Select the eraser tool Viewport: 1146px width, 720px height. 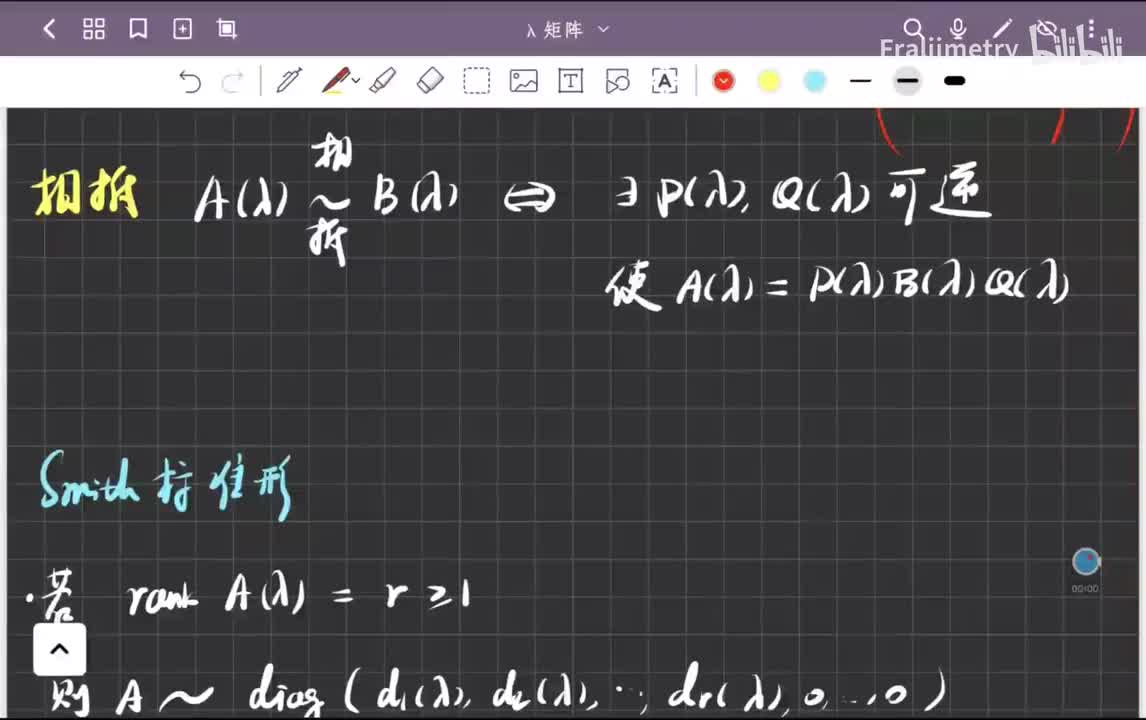(430, 80)
